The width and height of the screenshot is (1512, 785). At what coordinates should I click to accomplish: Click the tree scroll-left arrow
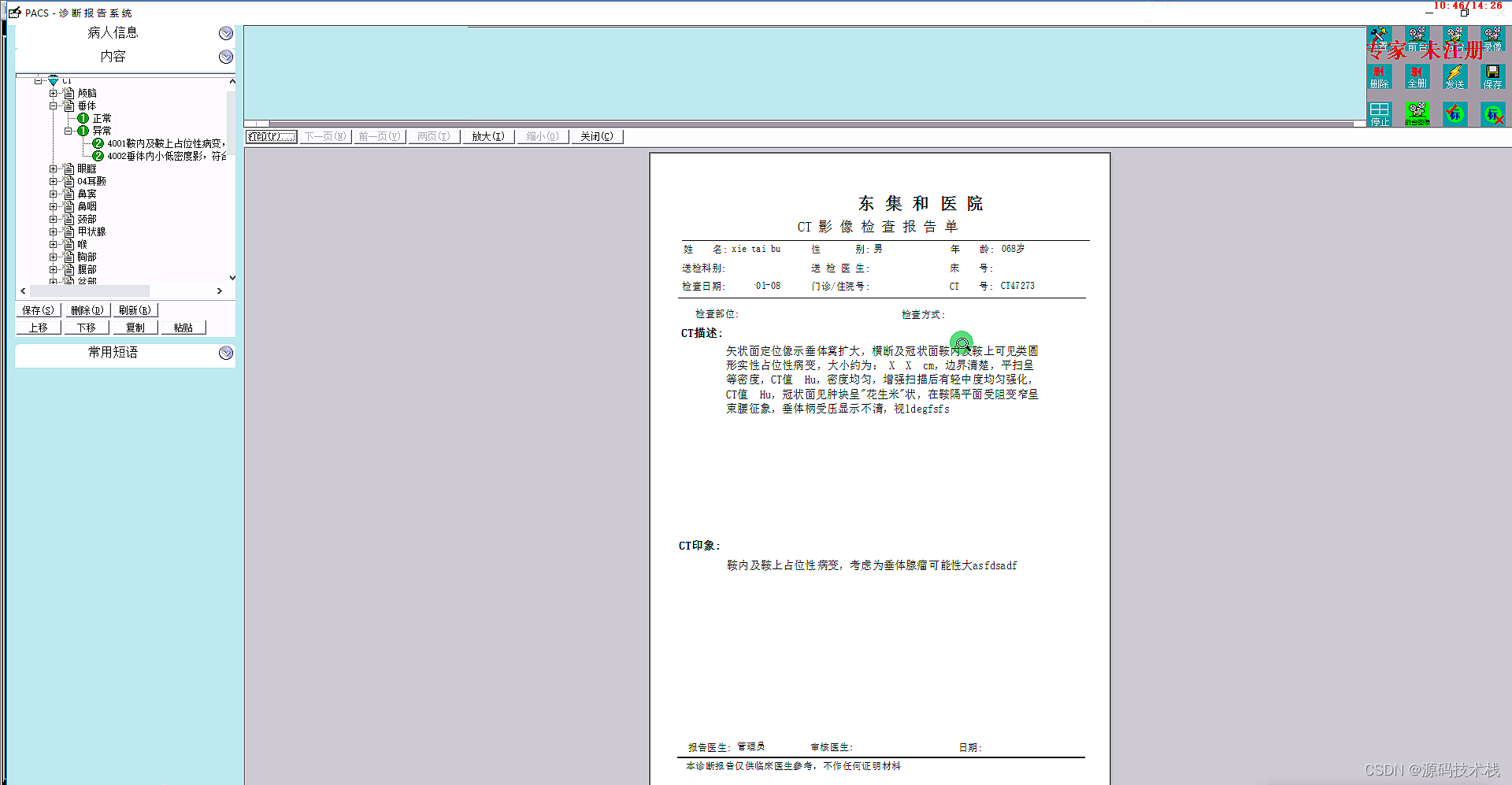pos(23,291)
